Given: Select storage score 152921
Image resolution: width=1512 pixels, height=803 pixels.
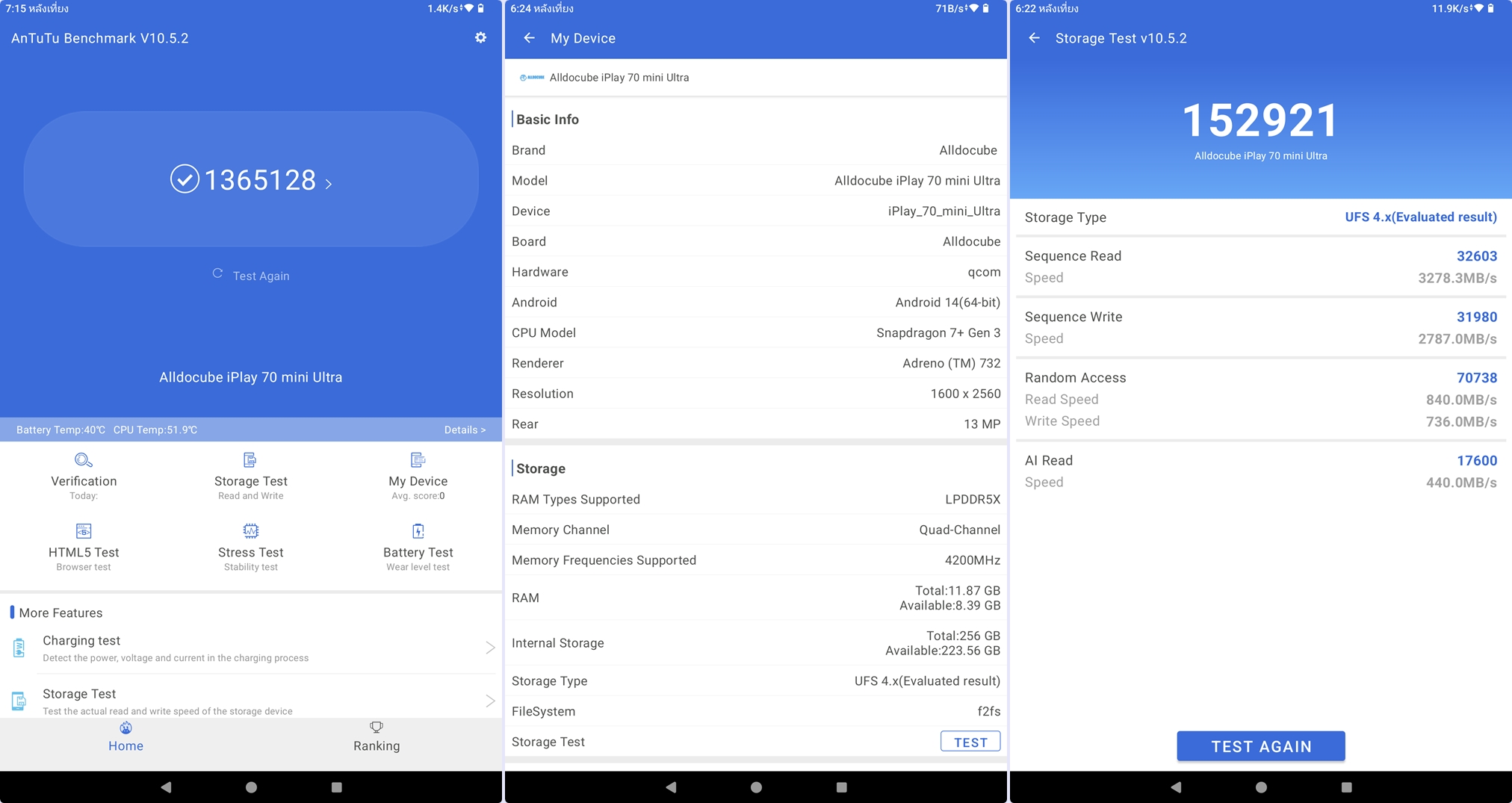Looking at the screenshot, I should [1261, 120].
